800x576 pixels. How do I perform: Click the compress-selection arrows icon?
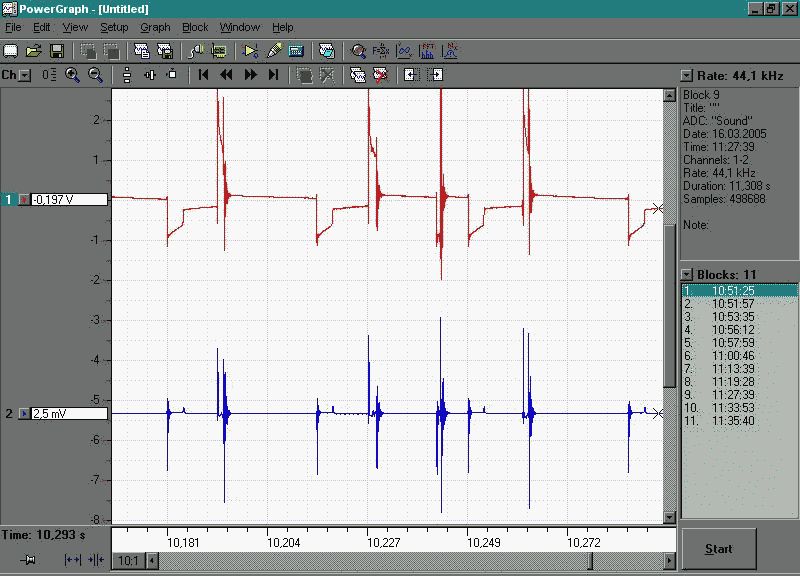pyautogui.click(x=95, y=560)
